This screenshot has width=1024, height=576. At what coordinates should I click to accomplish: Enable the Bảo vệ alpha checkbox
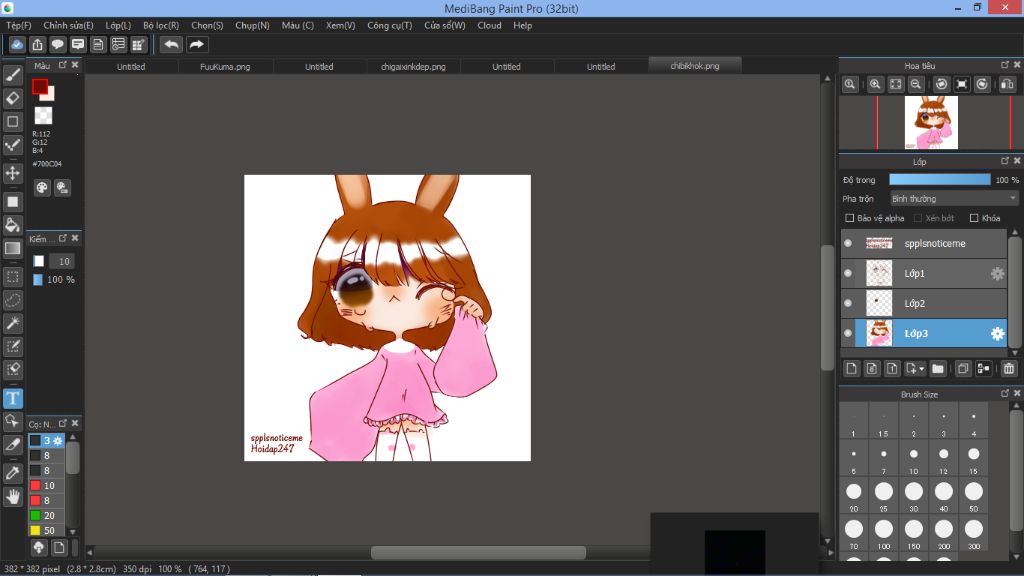point(850,218)
